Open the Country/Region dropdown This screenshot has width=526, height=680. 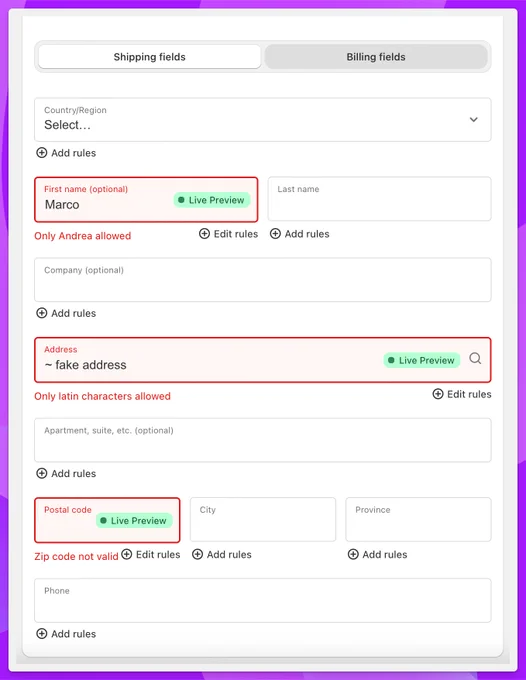pos(263,120)
